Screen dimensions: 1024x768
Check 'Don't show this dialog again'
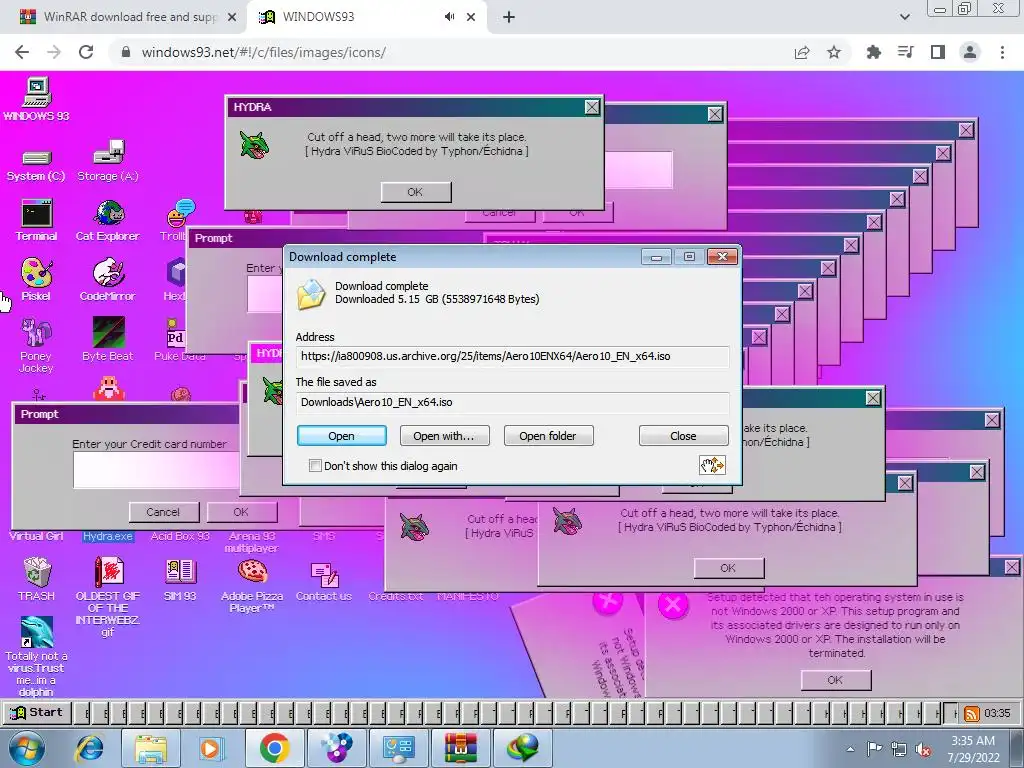coord(315,466)
